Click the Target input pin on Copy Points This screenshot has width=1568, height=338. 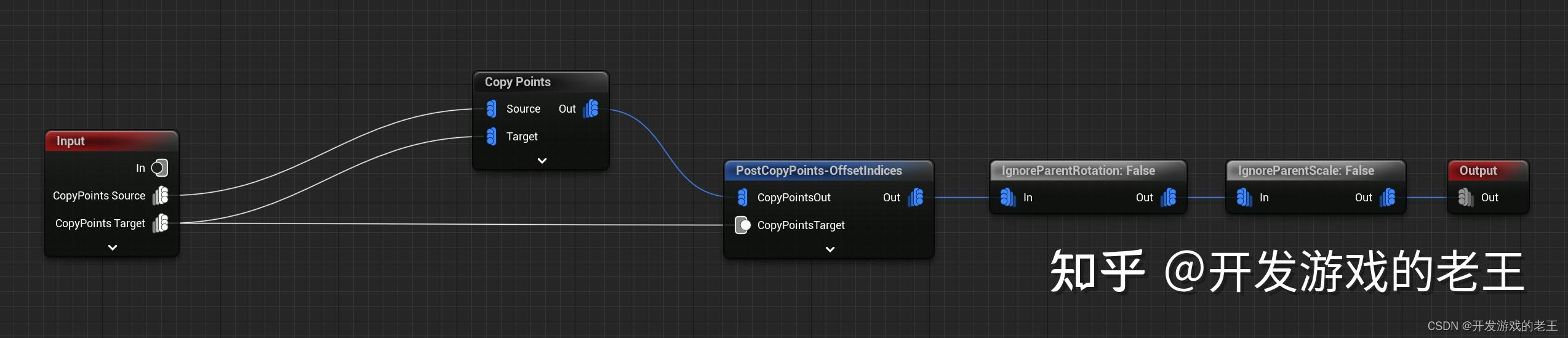tap(491, 136)
